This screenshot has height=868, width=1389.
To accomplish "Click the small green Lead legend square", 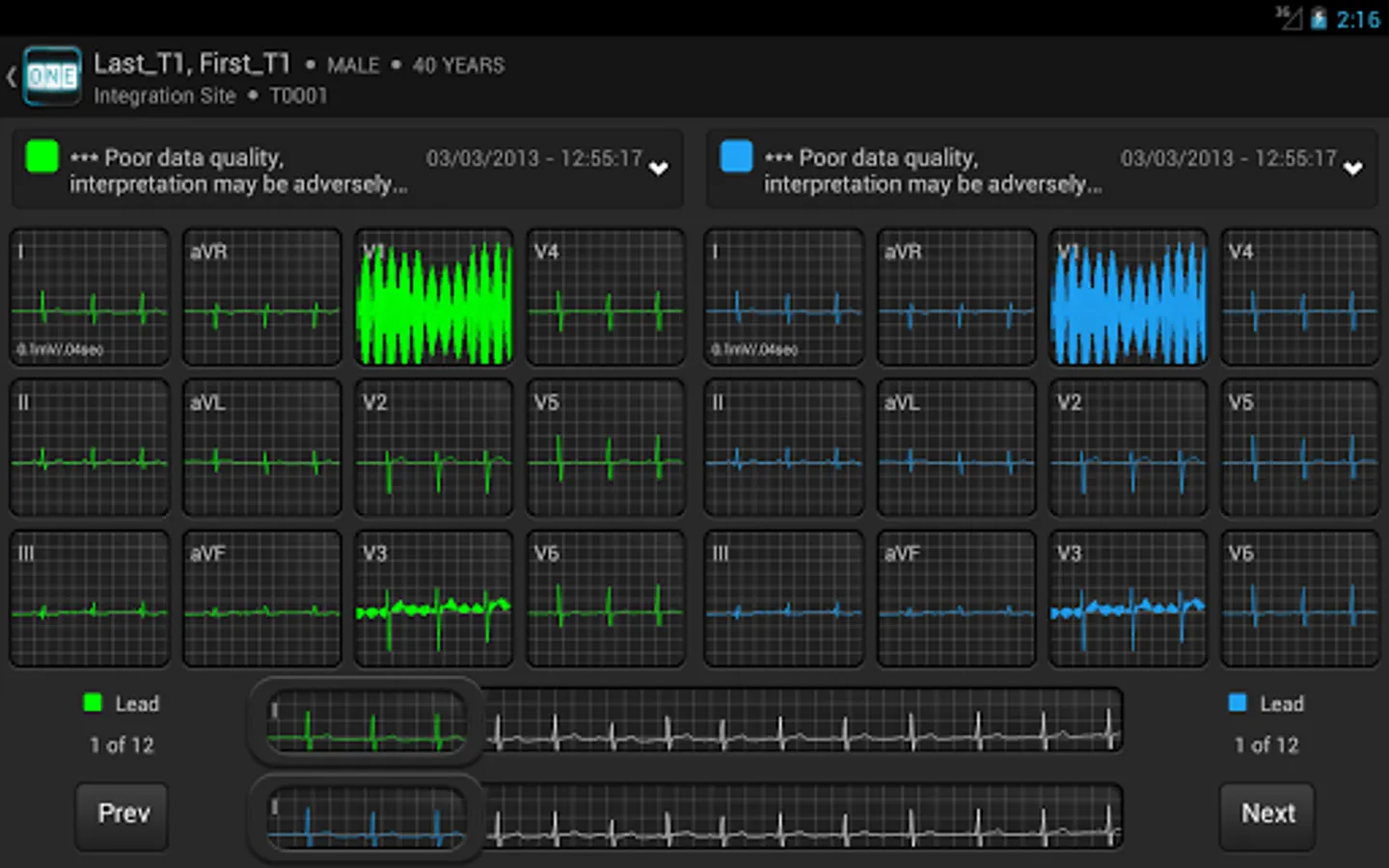I will click(93, 703).
